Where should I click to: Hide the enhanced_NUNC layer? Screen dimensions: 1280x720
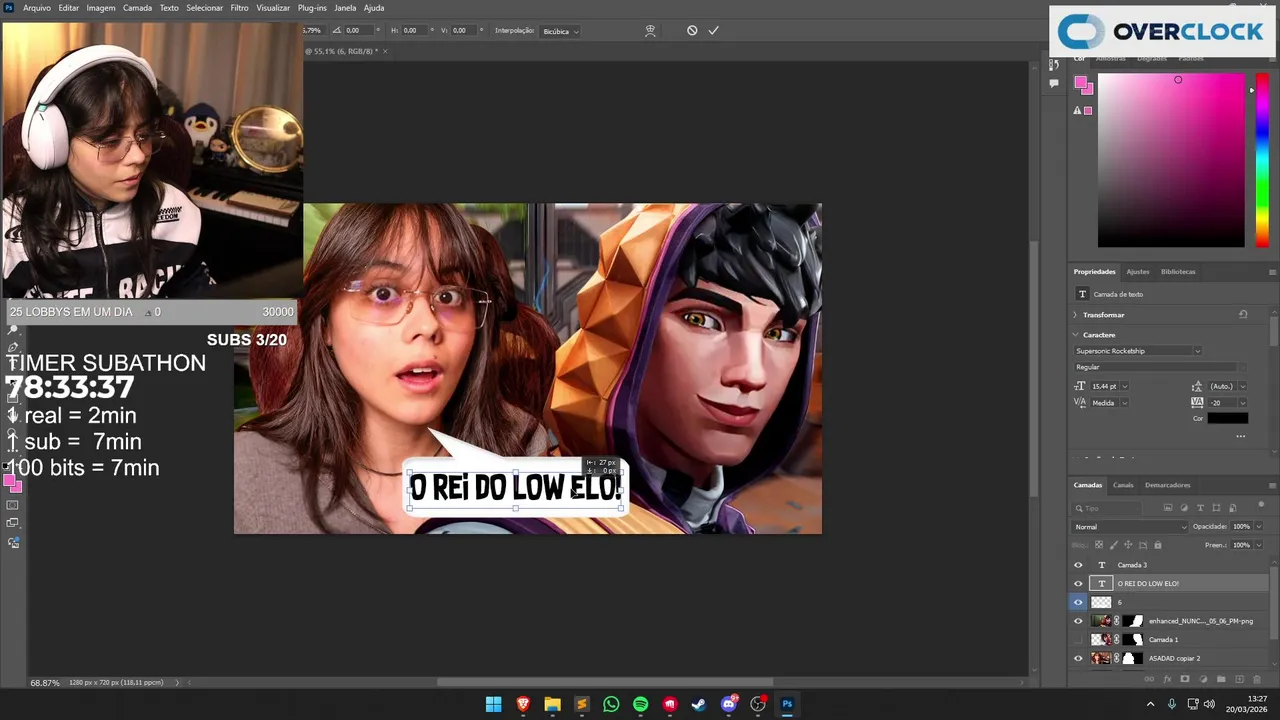pos(1078,621)
